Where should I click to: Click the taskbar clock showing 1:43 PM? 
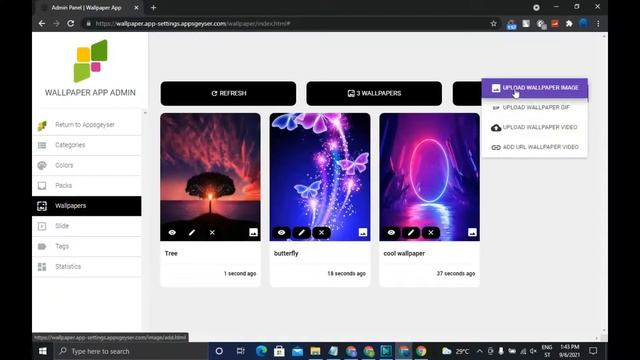point(569,351)
